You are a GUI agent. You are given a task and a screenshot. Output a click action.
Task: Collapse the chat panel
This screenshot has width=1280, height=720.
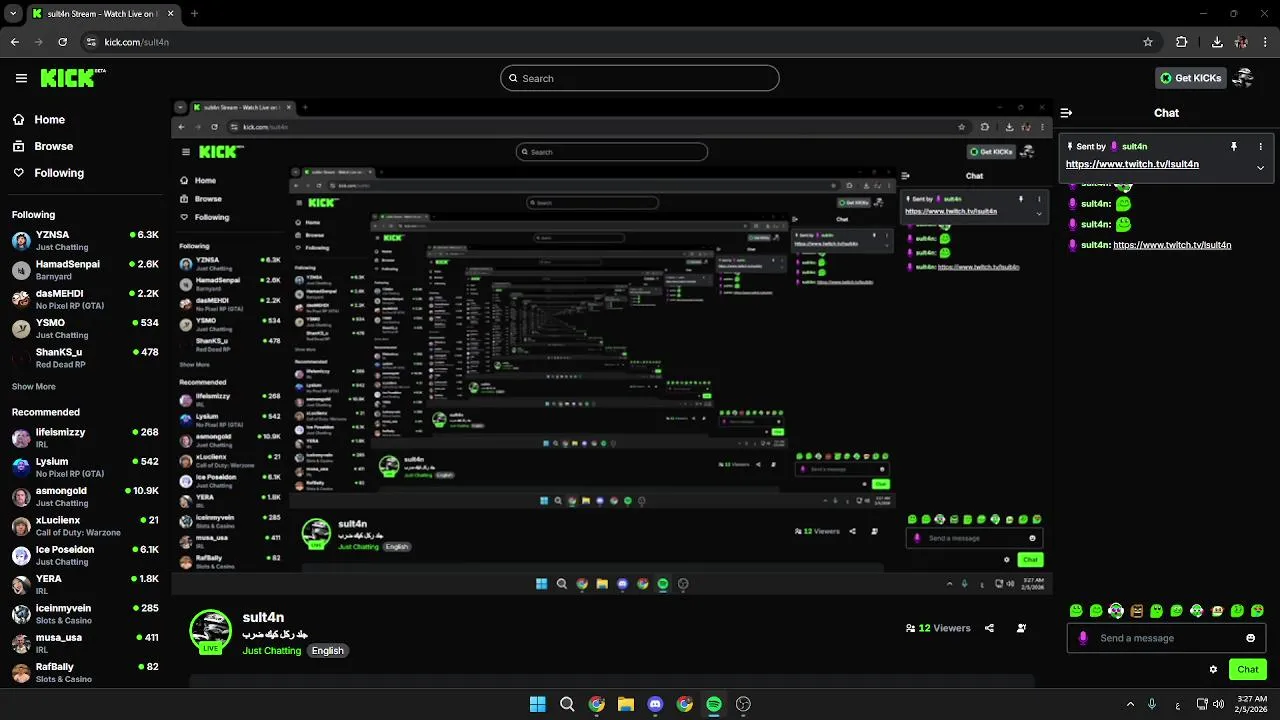[1066, 113]
